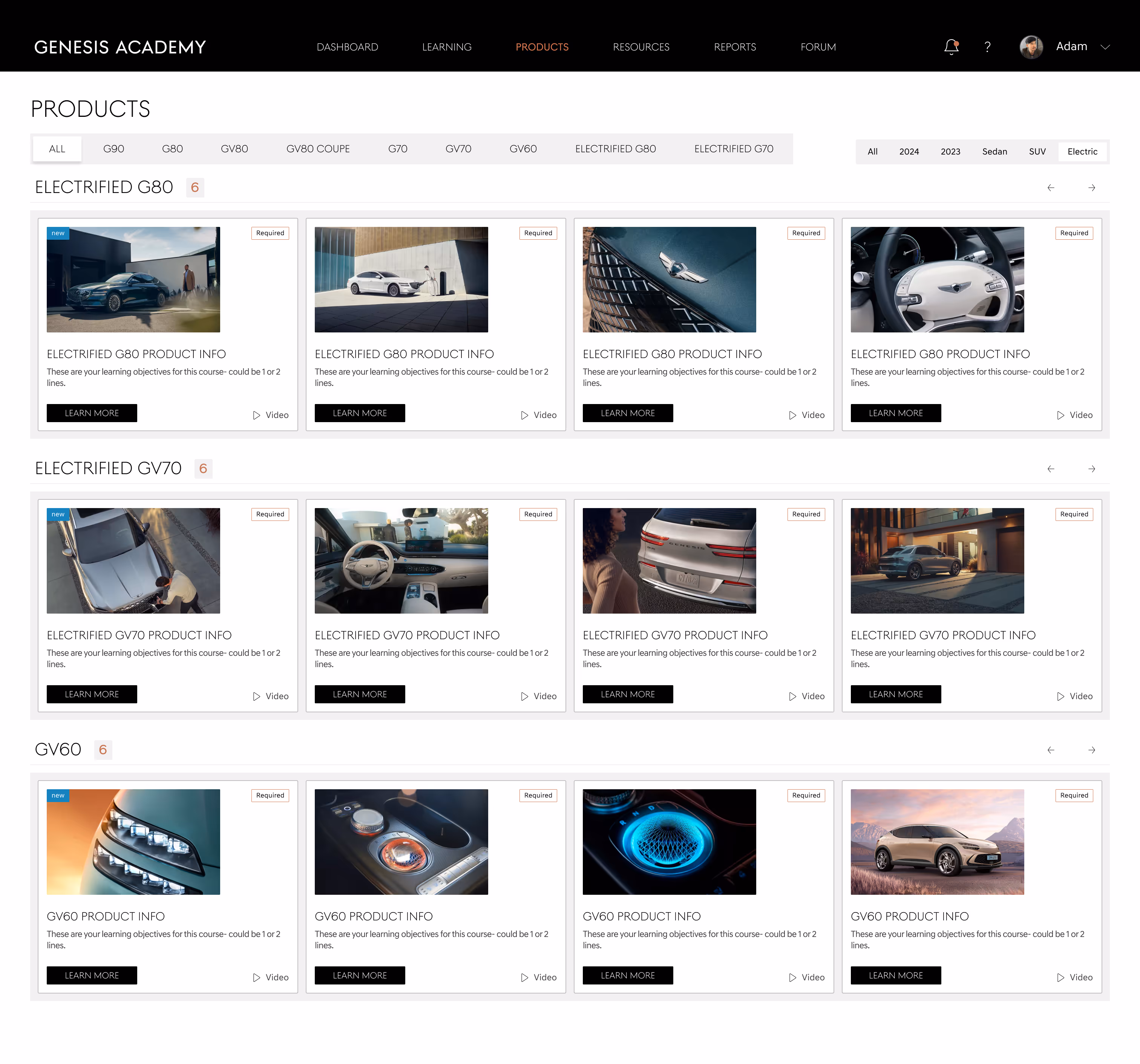Select the ALL model tab
Image resolution: width=1140 pixels, height=1064 pixels.
coord(57,149)
